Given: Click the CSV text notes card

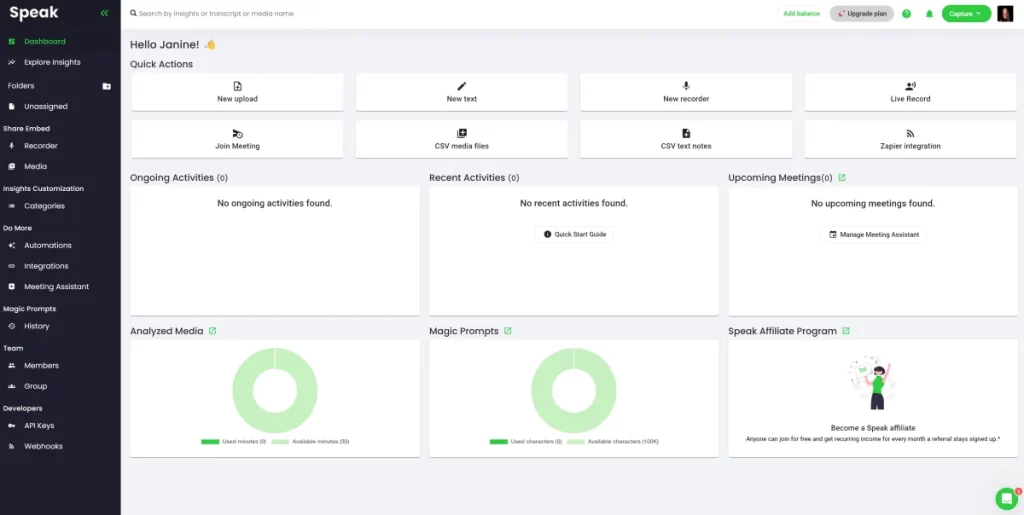Looking at the screenshot, I should click(686, 139).
